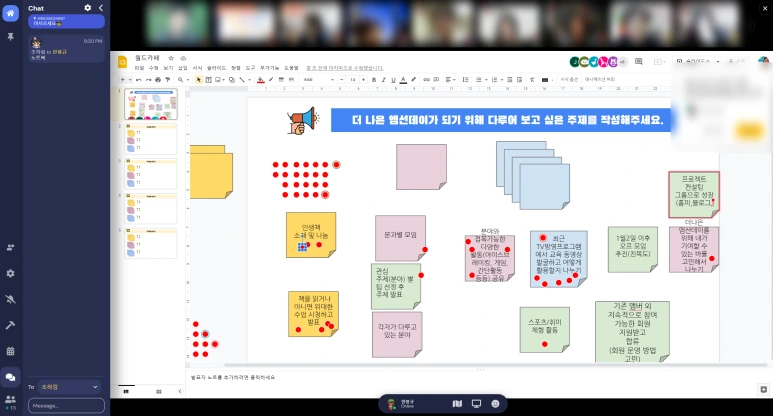The image size is (773, 416).
Task: Open the ANNOUNCEMENT banner in chat
Action: click(66, 21)
